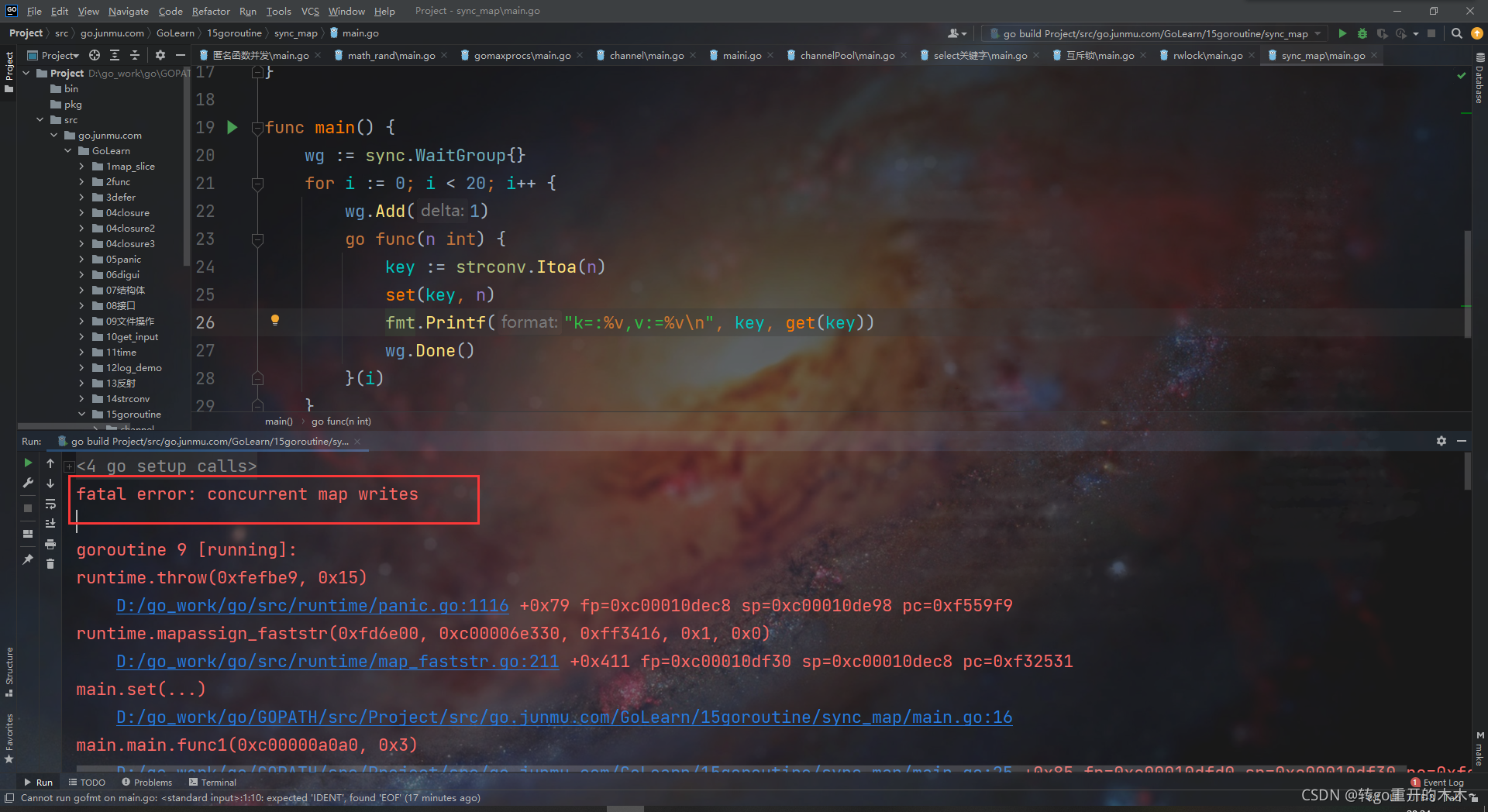This screenshot has width=1488, height=812.
Task: Clear all console output trash icon
Action: (x=50, y=564)
